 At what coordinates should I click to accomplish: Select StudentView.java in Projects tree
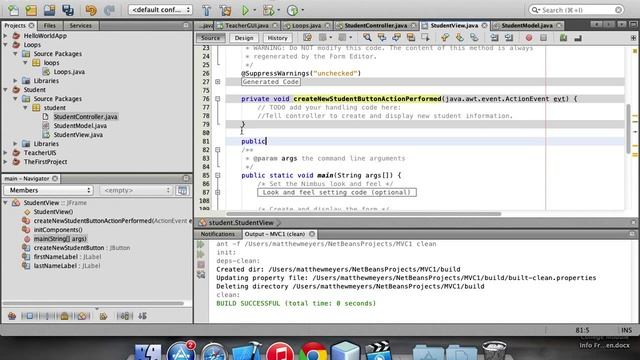78,135
